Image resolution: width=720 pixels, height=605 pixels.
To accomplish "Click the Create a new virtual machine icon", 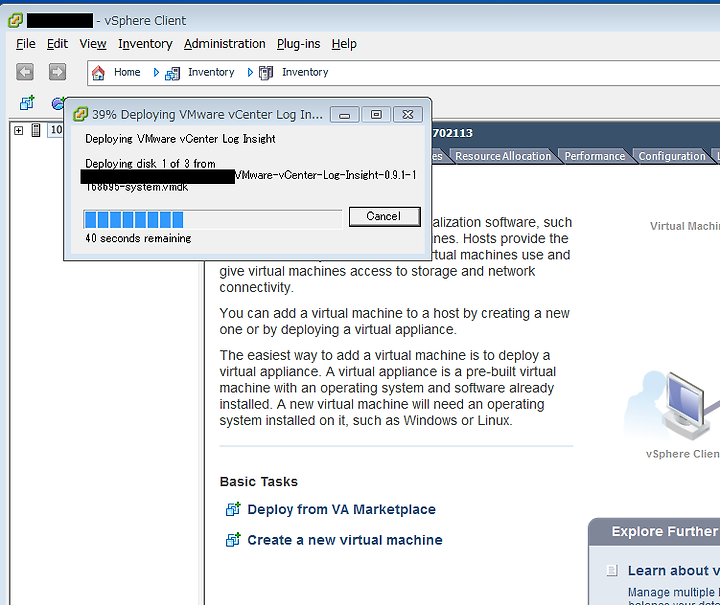I will click(x=233, y=540).
